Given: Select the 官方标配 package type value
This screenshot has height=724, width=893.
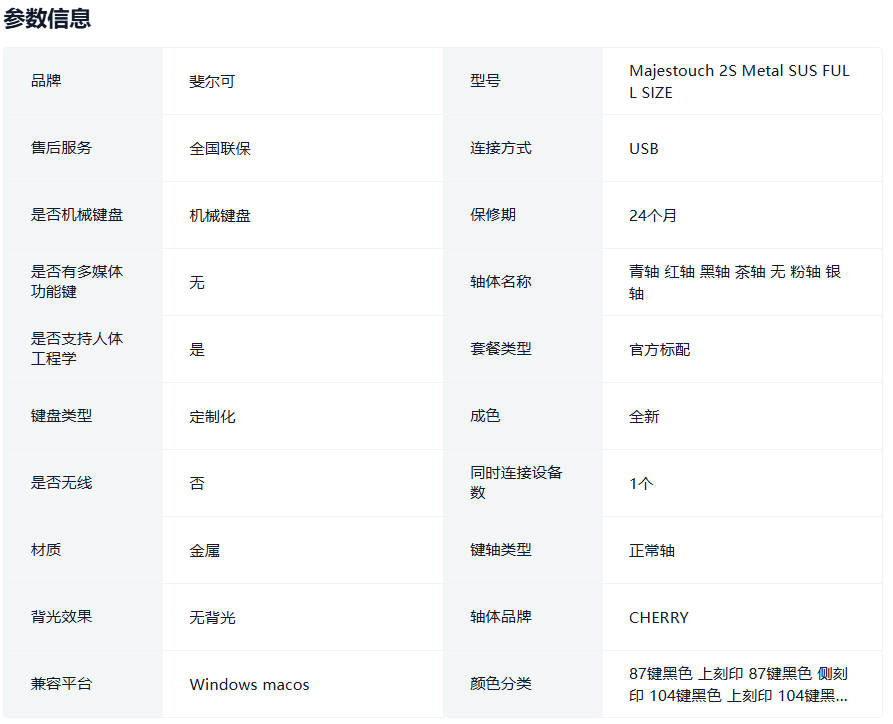Looking at the screenshot, I should point(659,349).
